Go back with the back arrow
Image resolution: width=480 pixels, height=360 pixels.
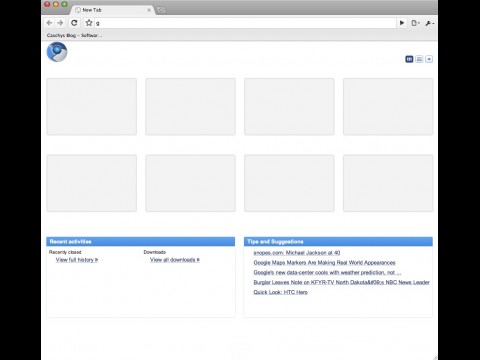pos(50,23)
